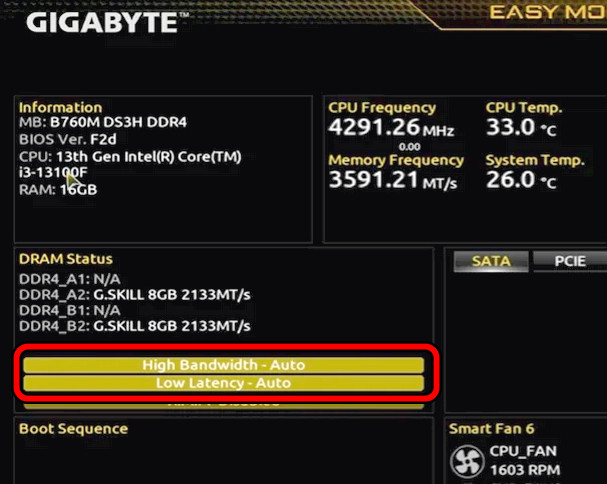
Task: Click the empty DDR4_A1 slot entry
Action: click(x=68, y=277)
